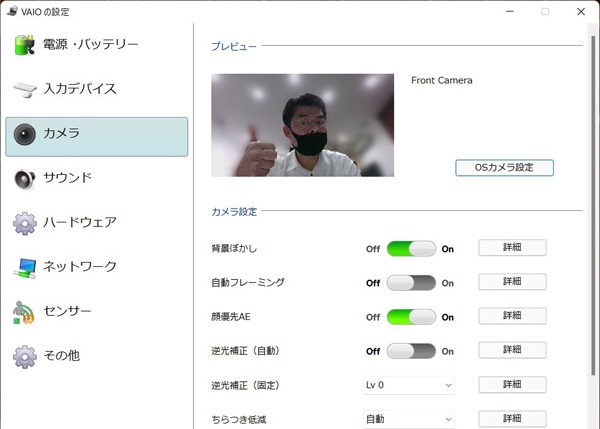Image resolution: width=600 pixels, height=429 pixels.
Task: Click the OSカメラ設定 button
Action: coord(504,168)
